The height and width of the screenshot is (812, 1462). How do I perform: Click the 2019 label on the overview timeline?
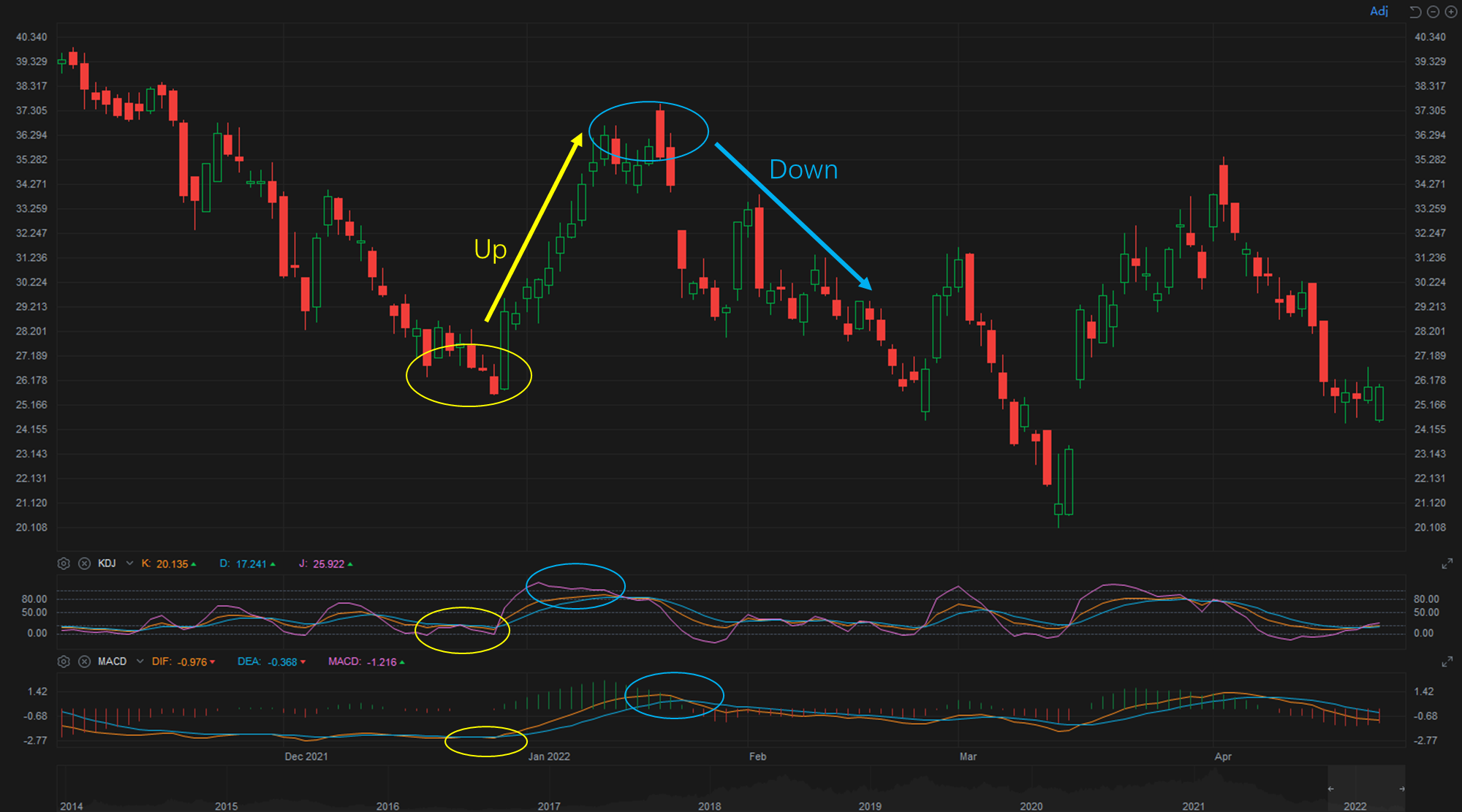tap(870, 805)
